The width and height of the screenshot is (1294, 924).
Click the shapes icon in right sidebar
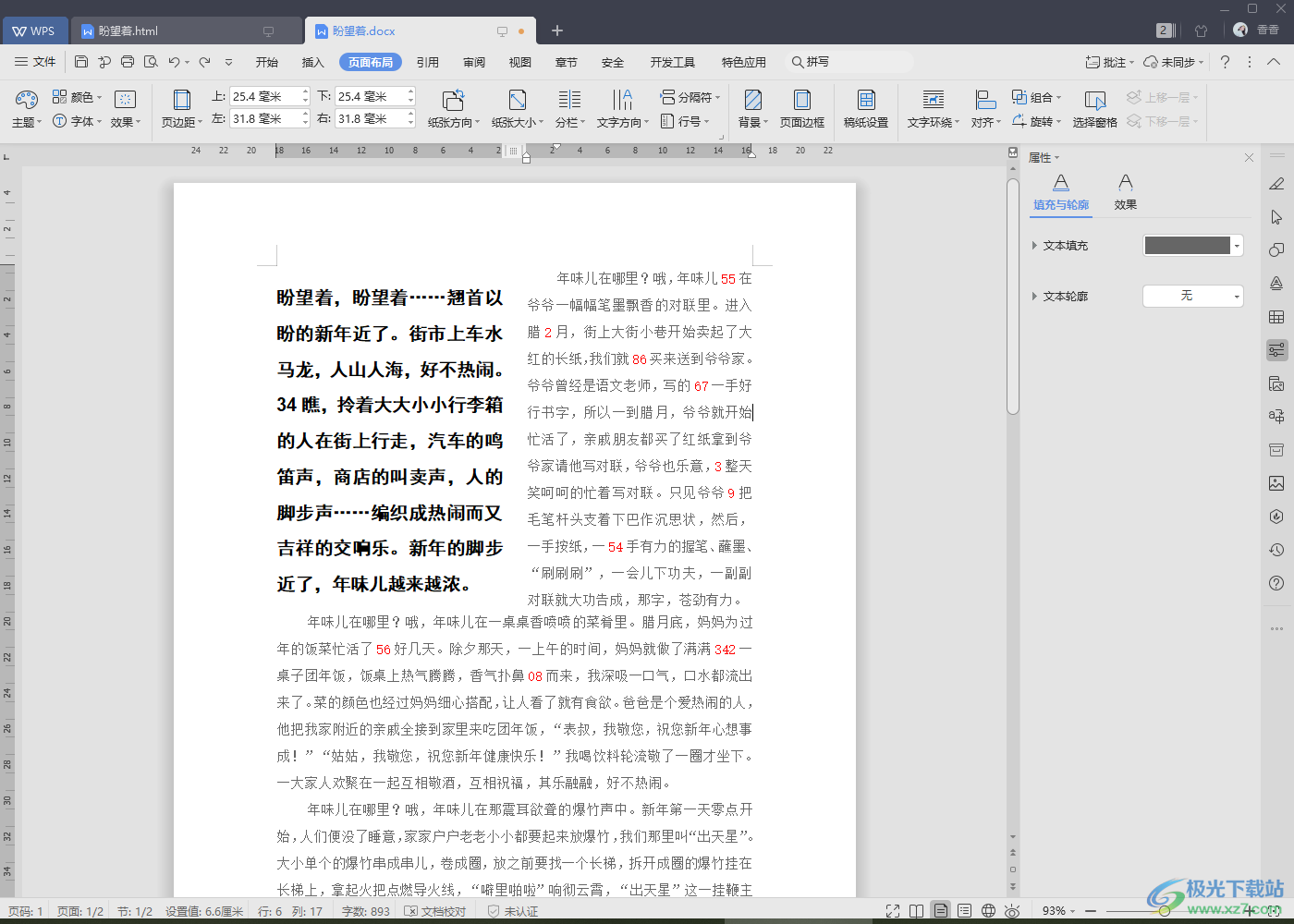[x=1276, y=250]
